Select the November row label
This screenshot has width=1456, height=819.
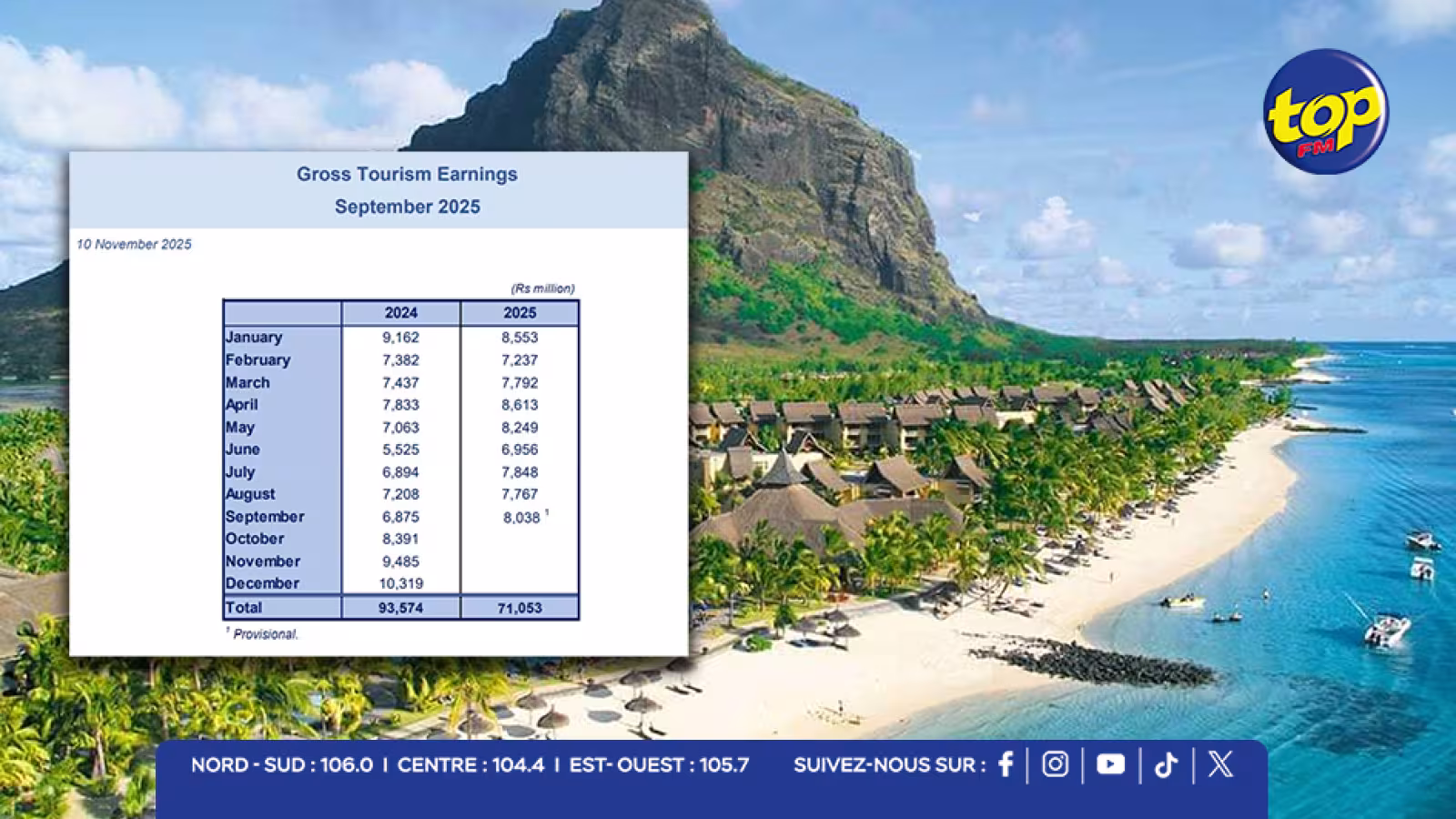[262, 561]
